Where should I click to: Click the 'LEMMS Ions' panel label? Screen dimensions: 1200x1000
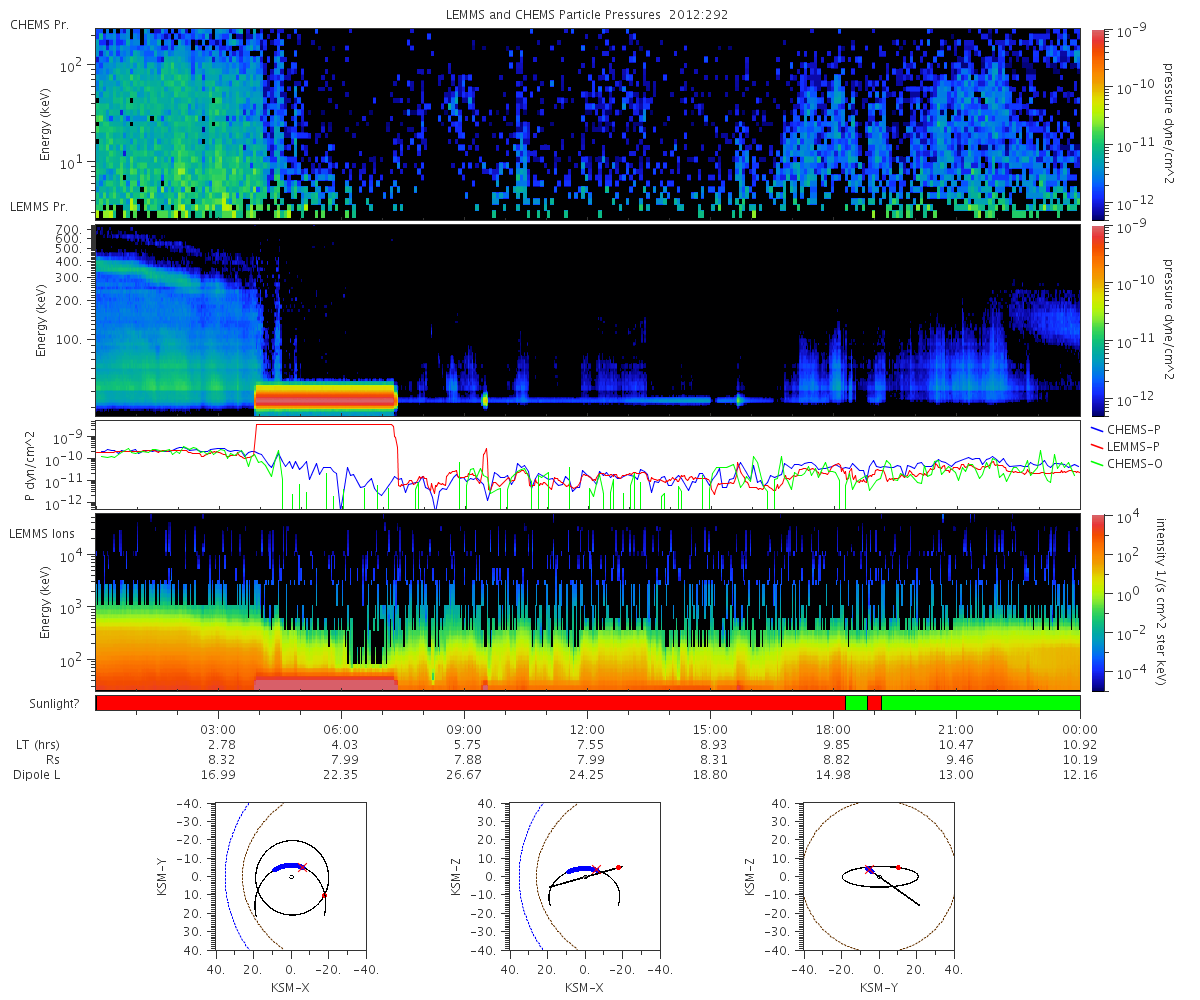[41, 535]
